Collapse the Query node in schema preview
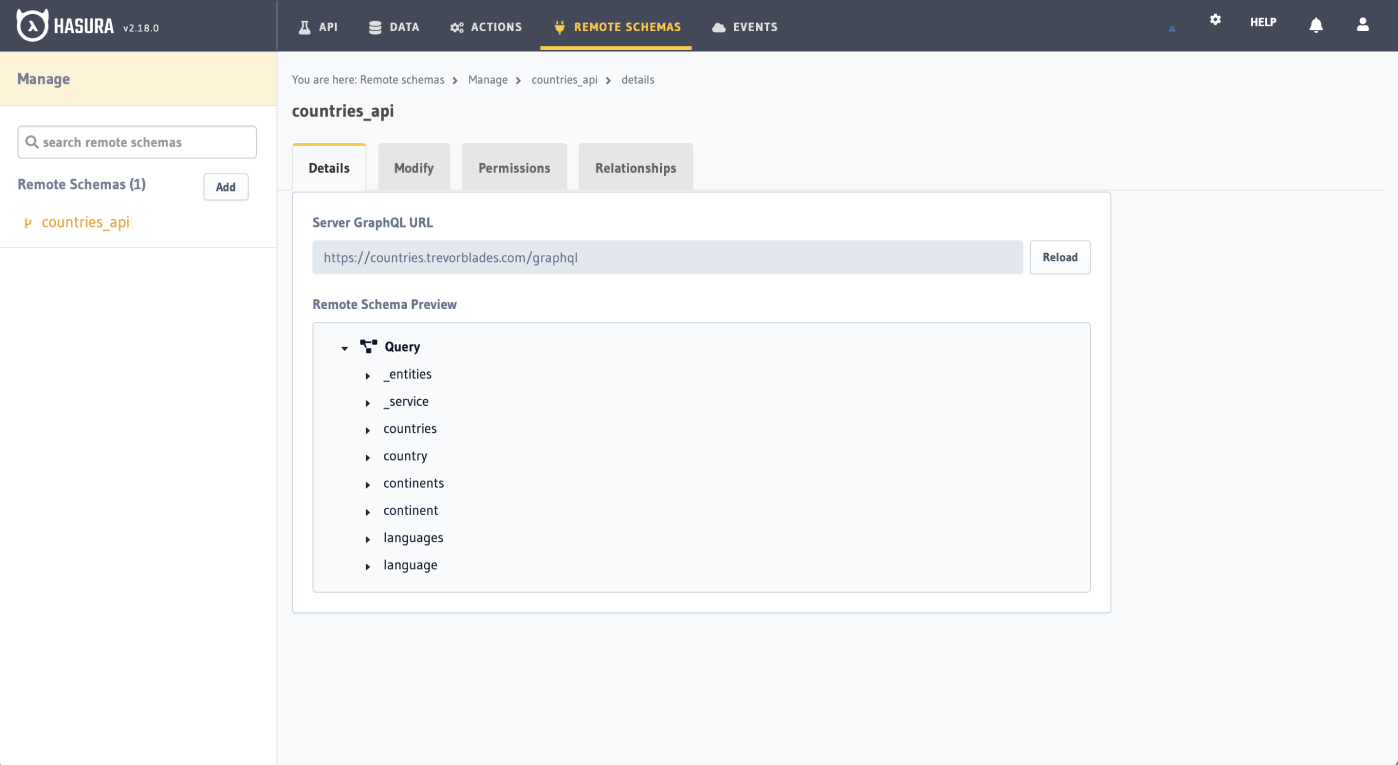This screenshot has height=765, width=1398. tap(345, 347)
